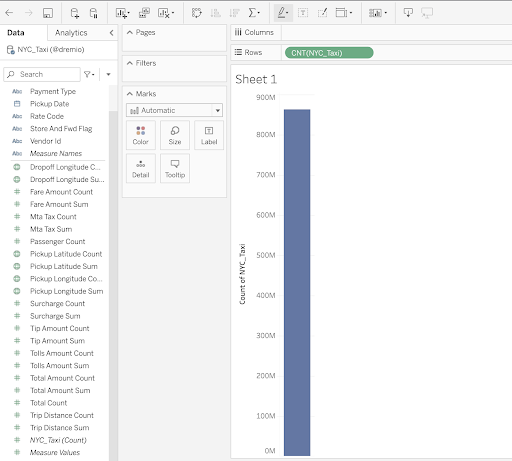Screen dimensions: 512x461
Task: Click the Label marks button
Action: tap(209, 135)
